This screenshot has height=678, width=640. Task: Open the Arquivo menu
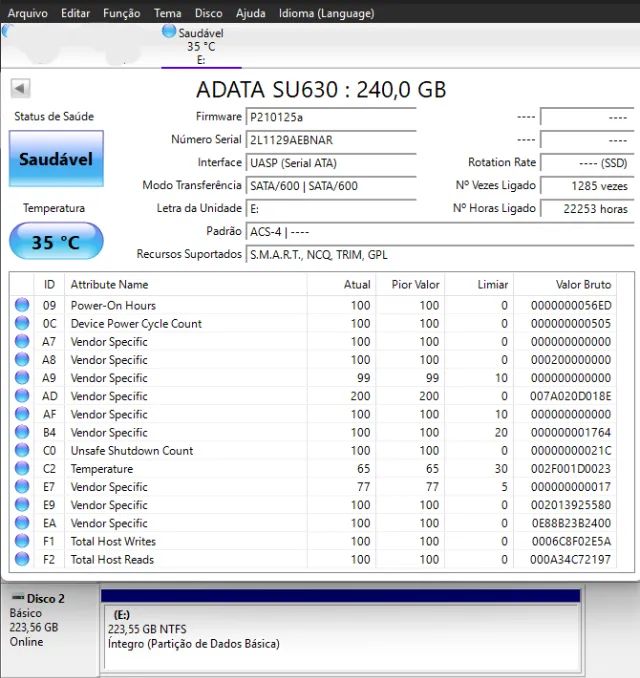point(28,13)
